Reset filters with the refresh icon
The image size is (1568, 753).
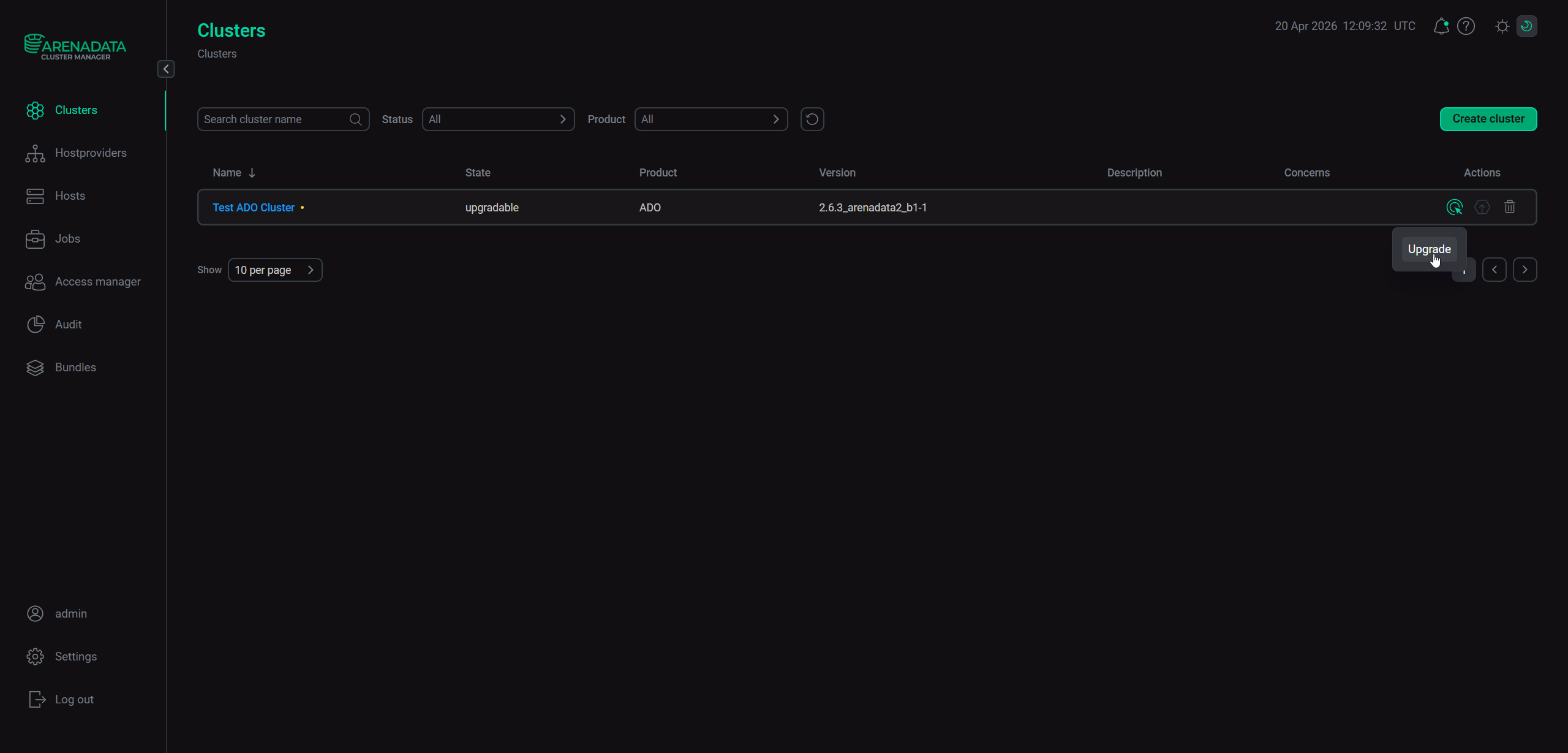[812, 119]
